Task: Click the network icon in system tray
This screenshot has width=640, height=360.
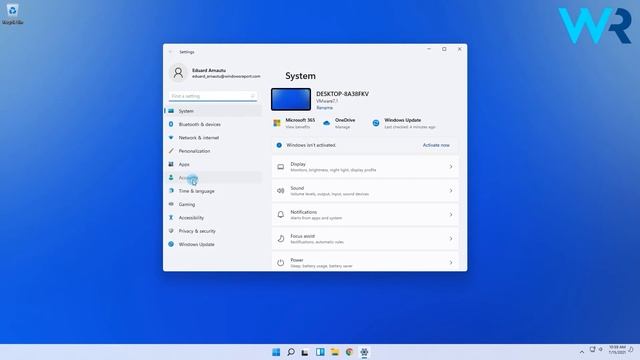Action: tap(592, 349)
